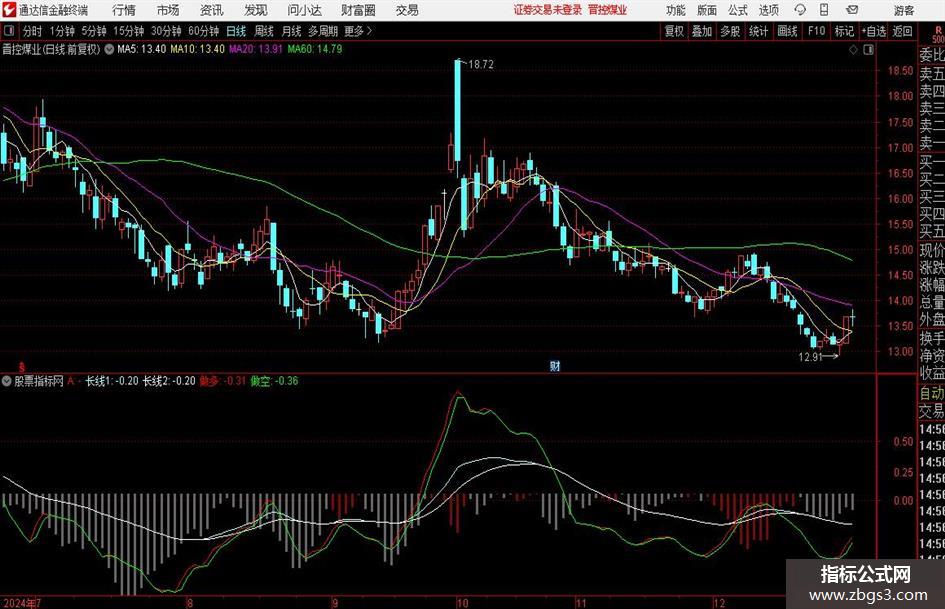Toggle the left sidebar panel icon

pyautogui.click(x=9, y=31)
